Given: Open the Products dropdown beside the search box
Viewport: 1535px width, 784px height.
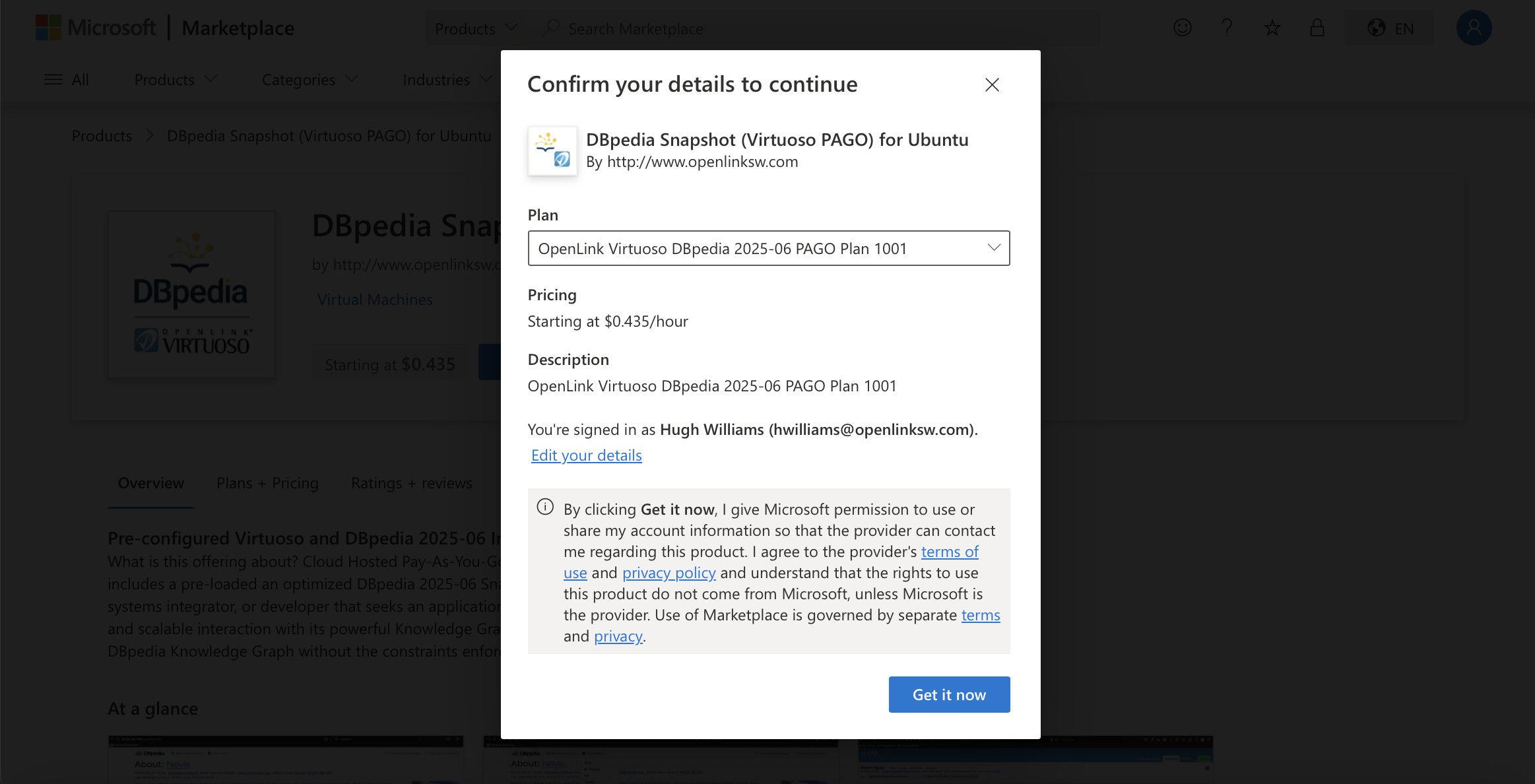Looking at the screenshot, I should [x=475, y=28].
